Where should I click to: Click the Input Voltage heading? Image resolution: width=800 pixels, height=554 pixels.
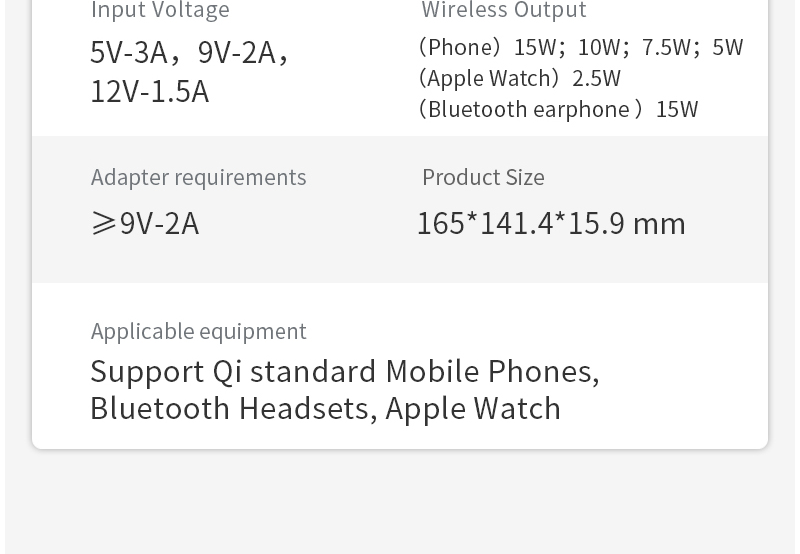pyautogui.click(x=160, y=11)
